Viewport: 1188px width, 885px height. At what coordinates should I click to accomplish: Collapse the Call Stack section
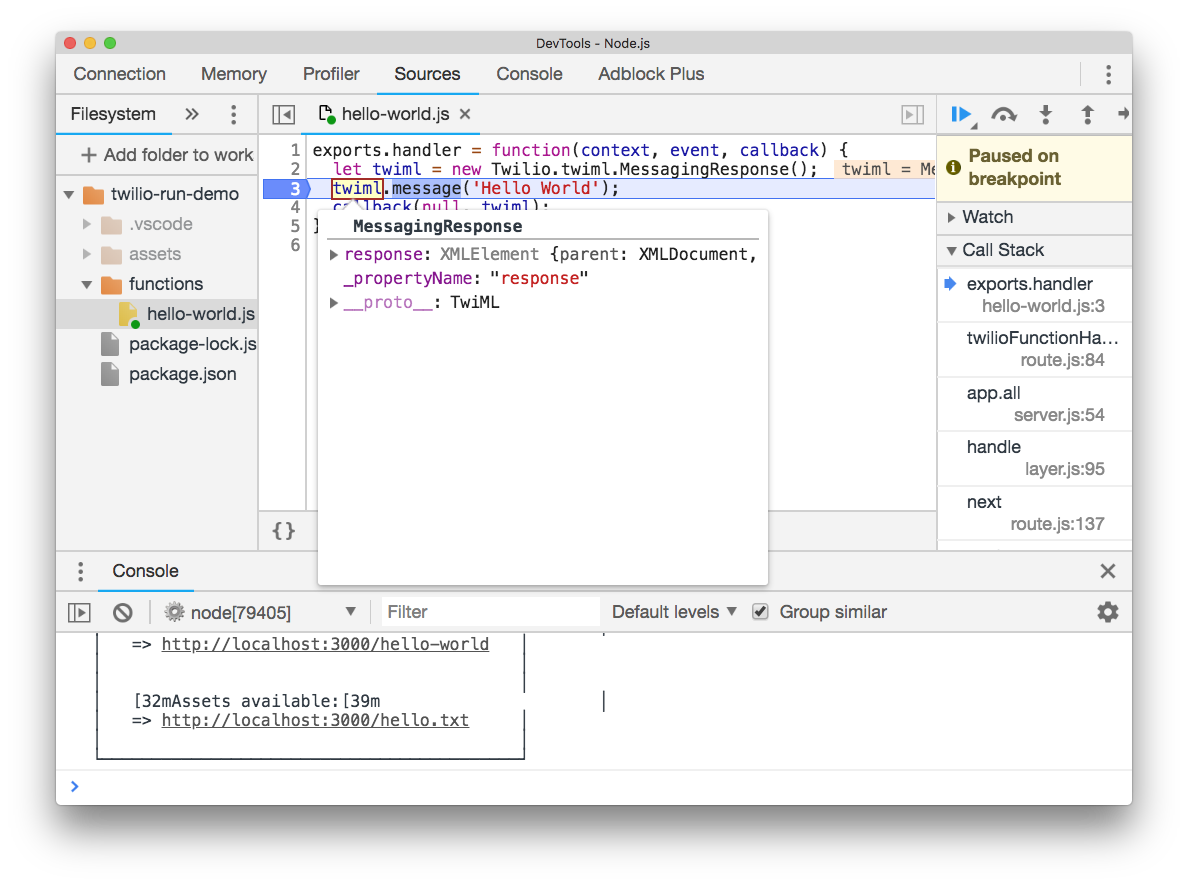coord(952,251)
